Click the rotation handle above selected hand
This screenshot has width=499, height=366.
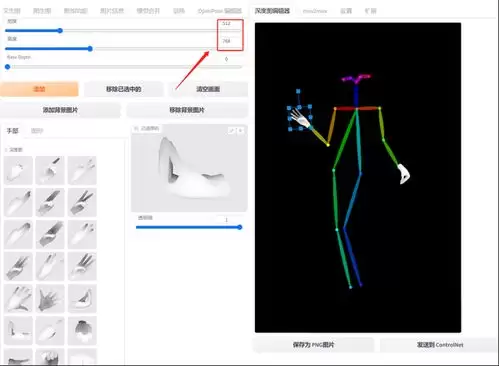[x=298, y=91]
